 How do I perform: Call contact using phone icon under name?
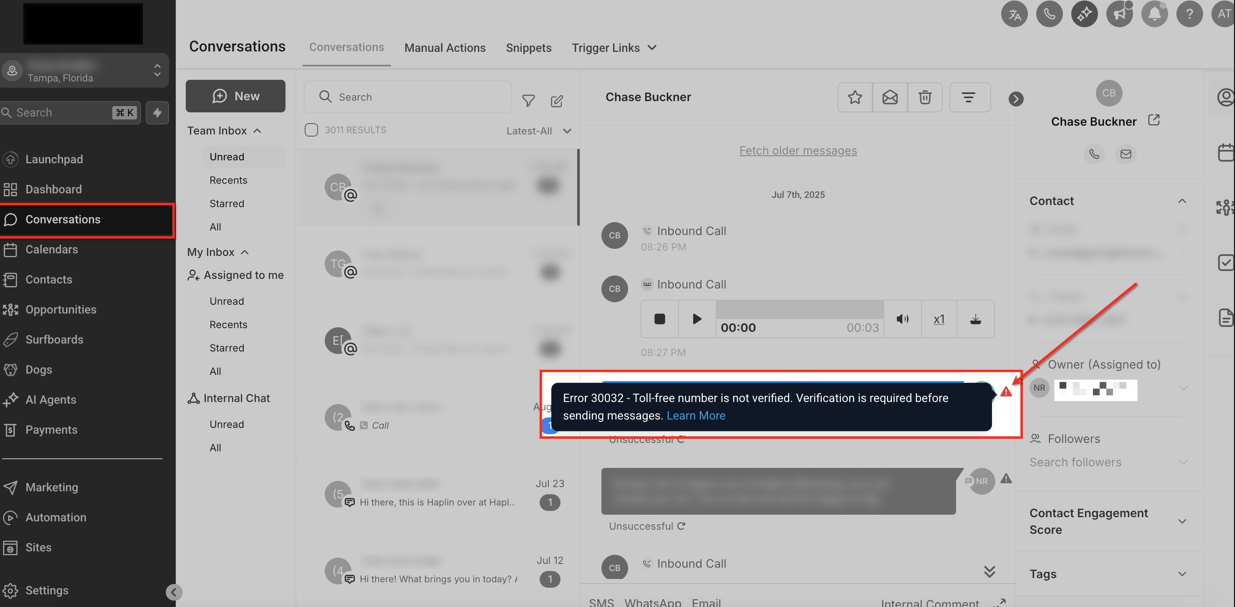tap(1094, 154)
